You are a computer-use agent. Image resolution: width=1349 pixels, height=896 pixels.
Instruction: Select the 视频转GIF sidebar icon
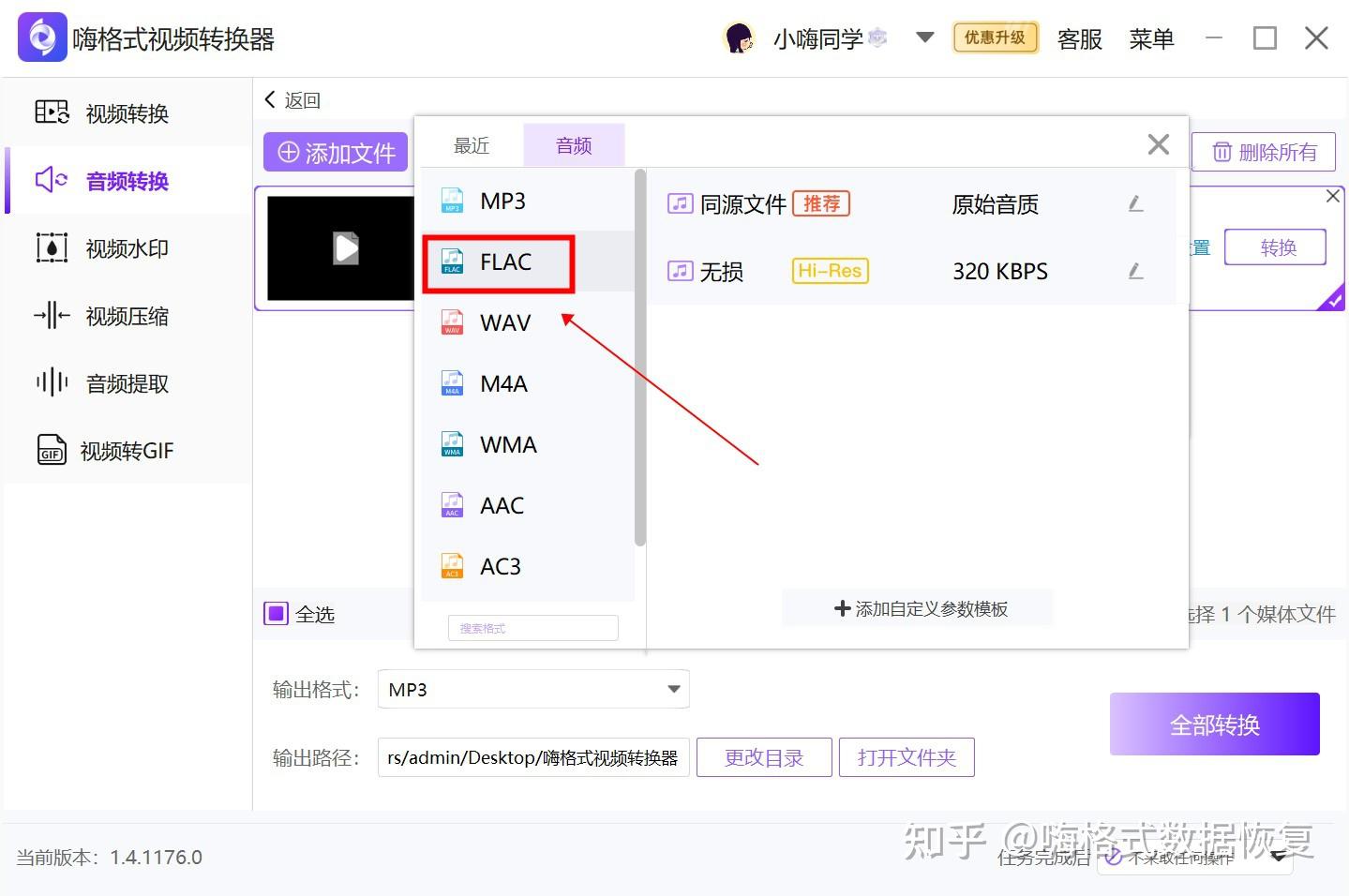click(x=52, y=450)
